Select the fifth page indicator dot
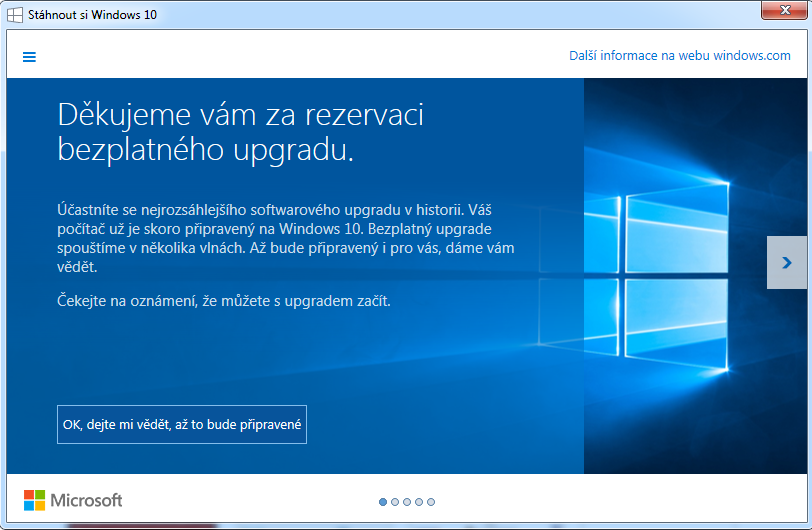 click(431, 502)
